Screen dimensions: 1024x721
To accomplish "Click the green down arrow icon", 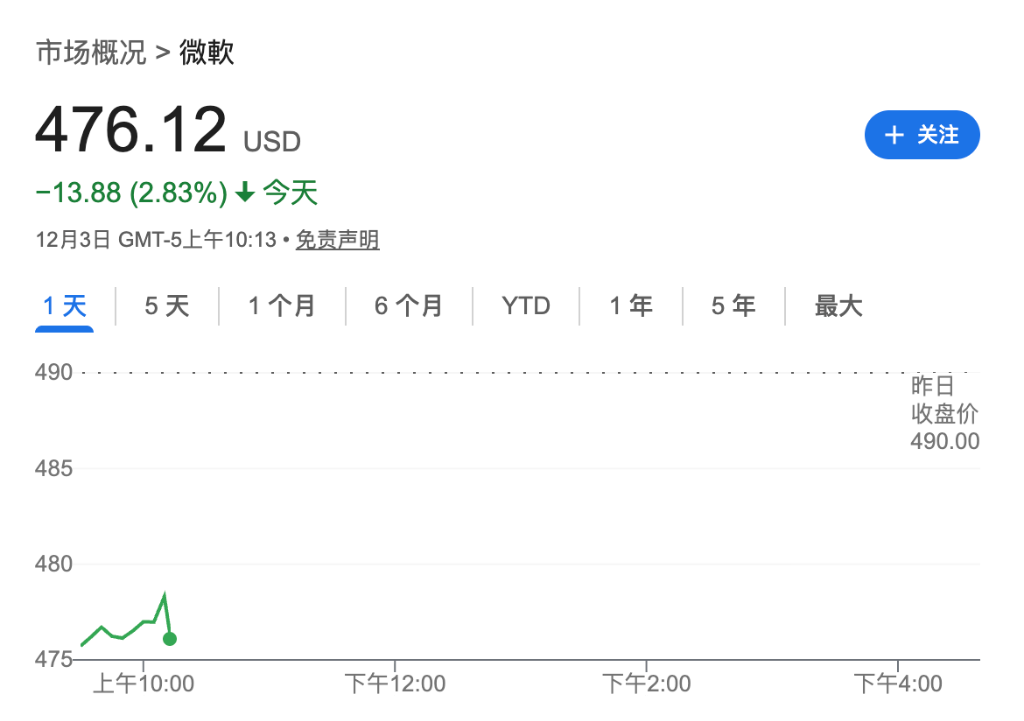I will pos(245,193).
